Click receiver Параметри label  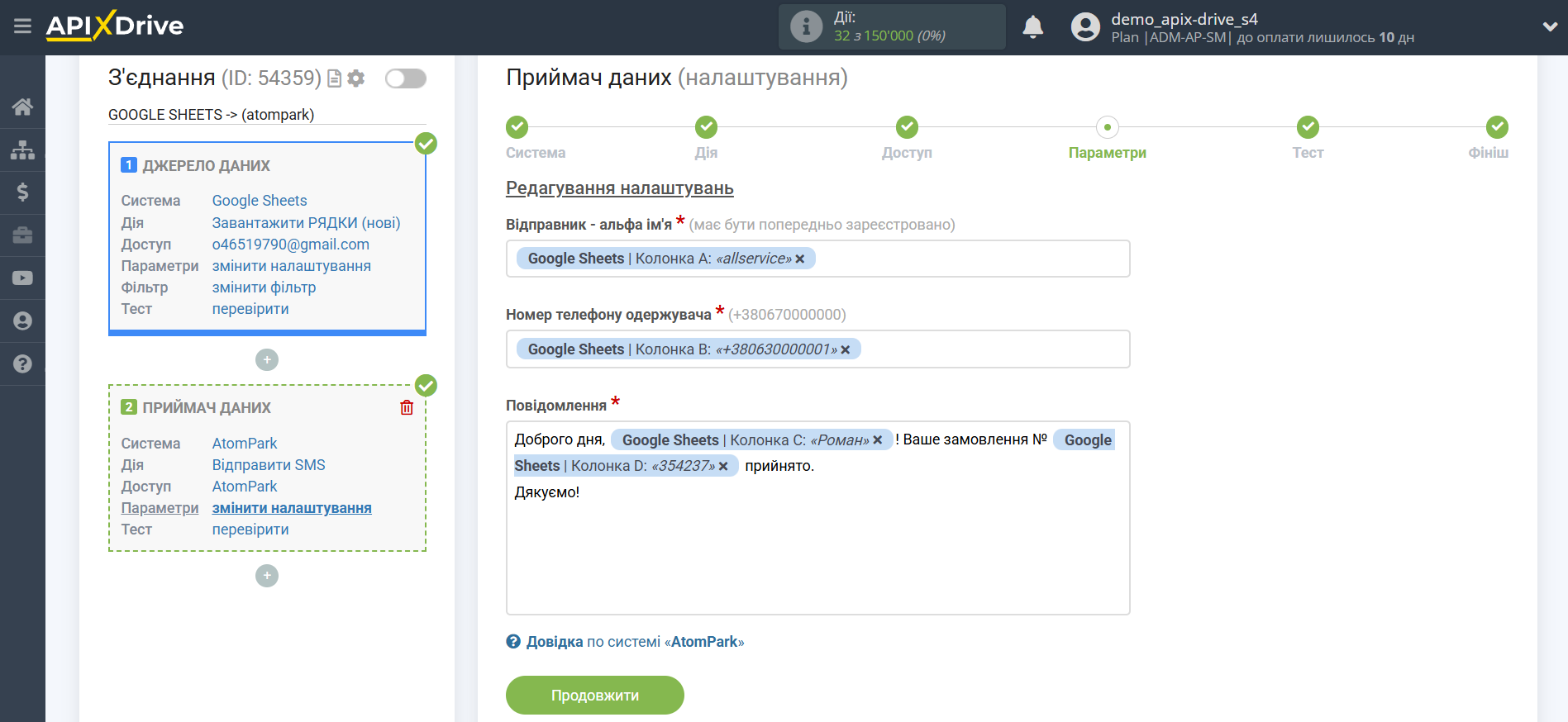pos(160,508)
